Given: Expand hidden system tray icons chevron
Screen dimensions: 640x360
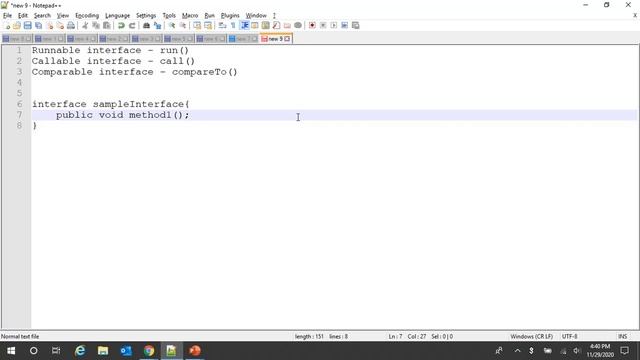Looking at the screenshot, I should [518, 351].
